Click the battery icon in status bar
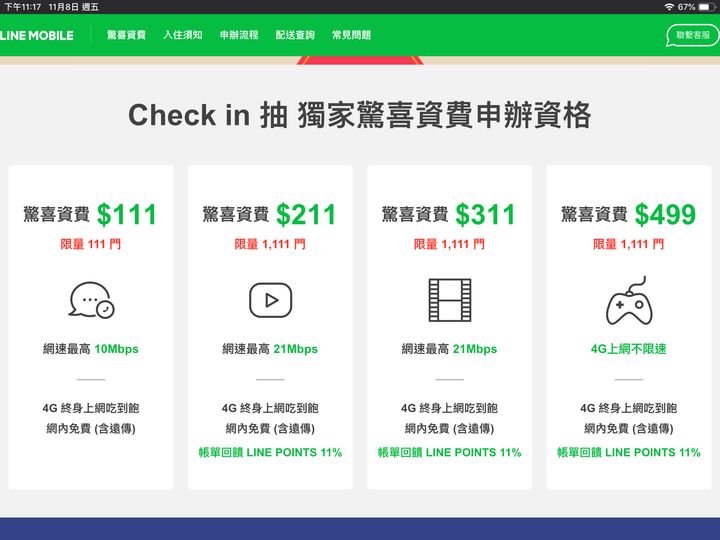Image resolution: width=720 pixels, height=540 pixels. (707, 7)
